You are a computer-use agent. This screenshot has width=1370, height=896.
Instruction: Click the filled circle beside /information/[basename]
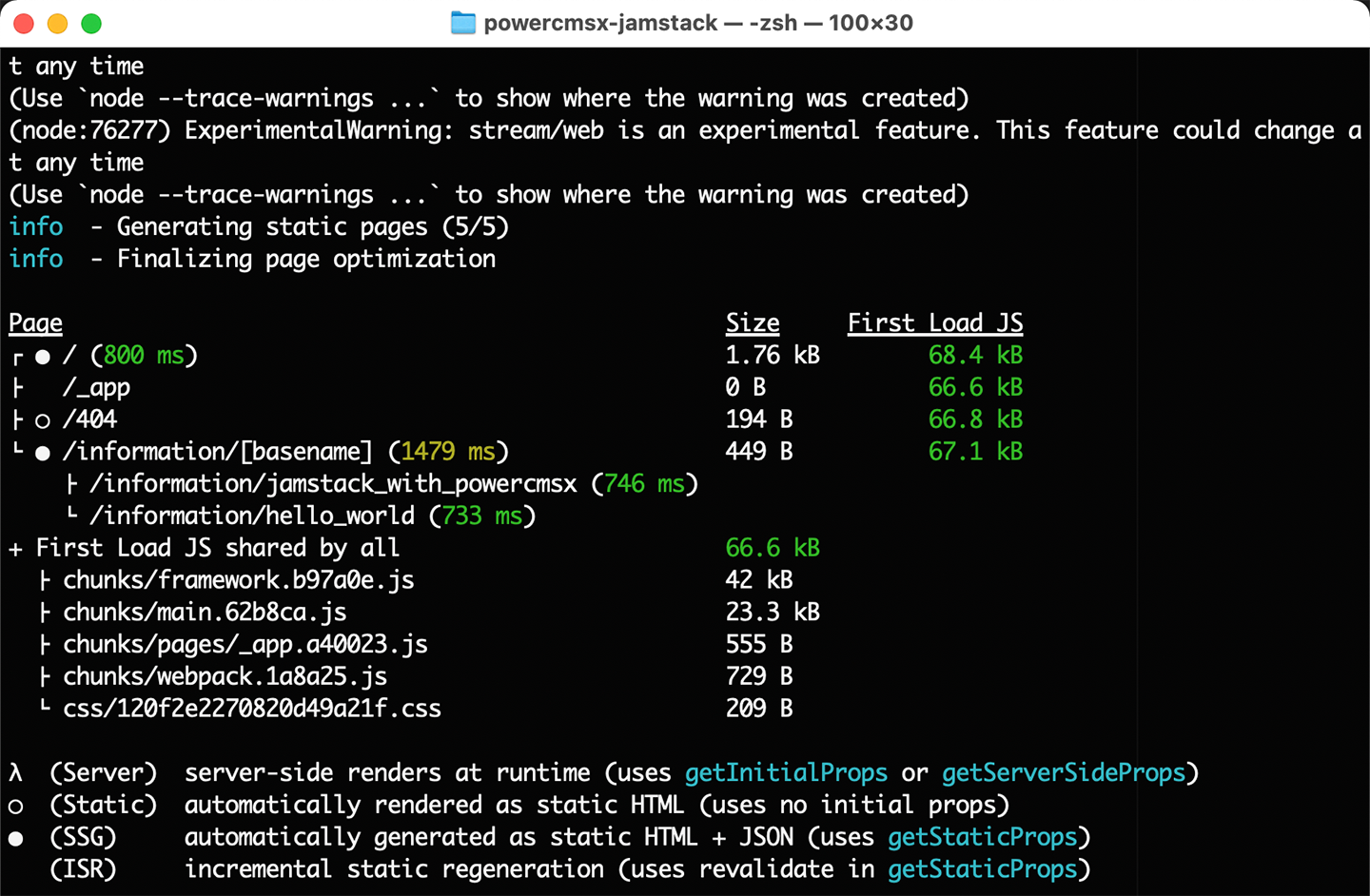[43, 453]
